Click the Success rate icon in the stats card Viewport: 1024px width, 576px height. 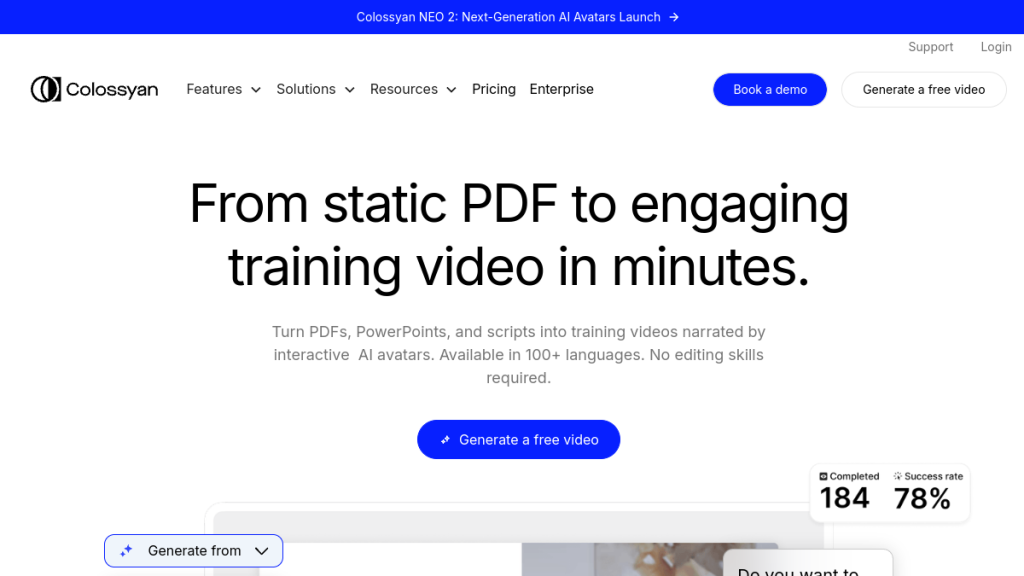pyautogui.click(x=898, y=477)
